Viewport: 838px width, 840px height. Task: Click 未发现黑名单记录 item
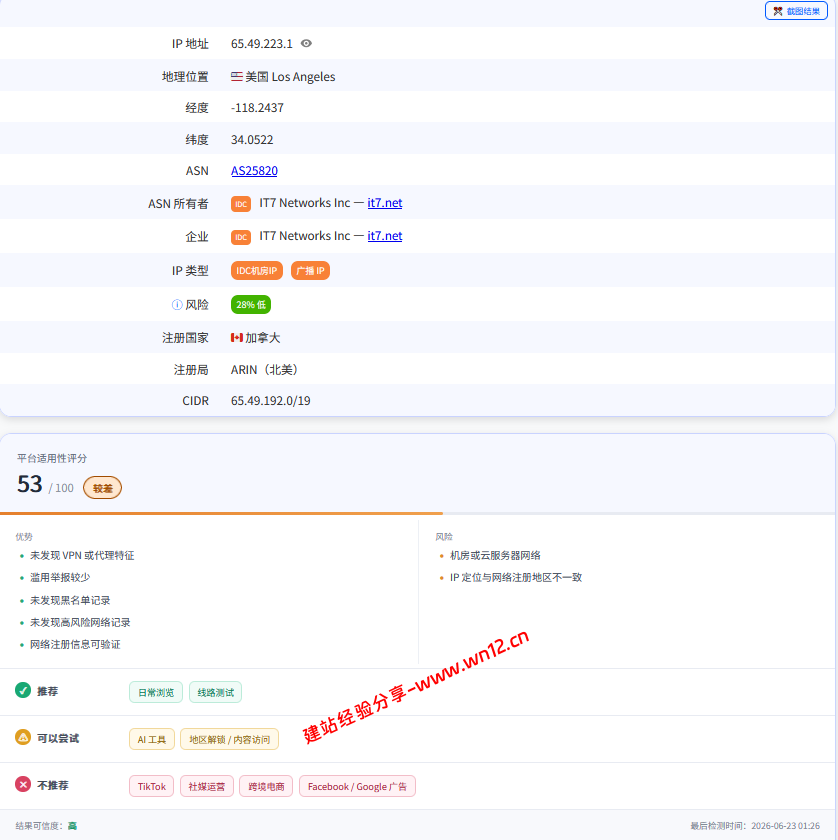(70, 600)
